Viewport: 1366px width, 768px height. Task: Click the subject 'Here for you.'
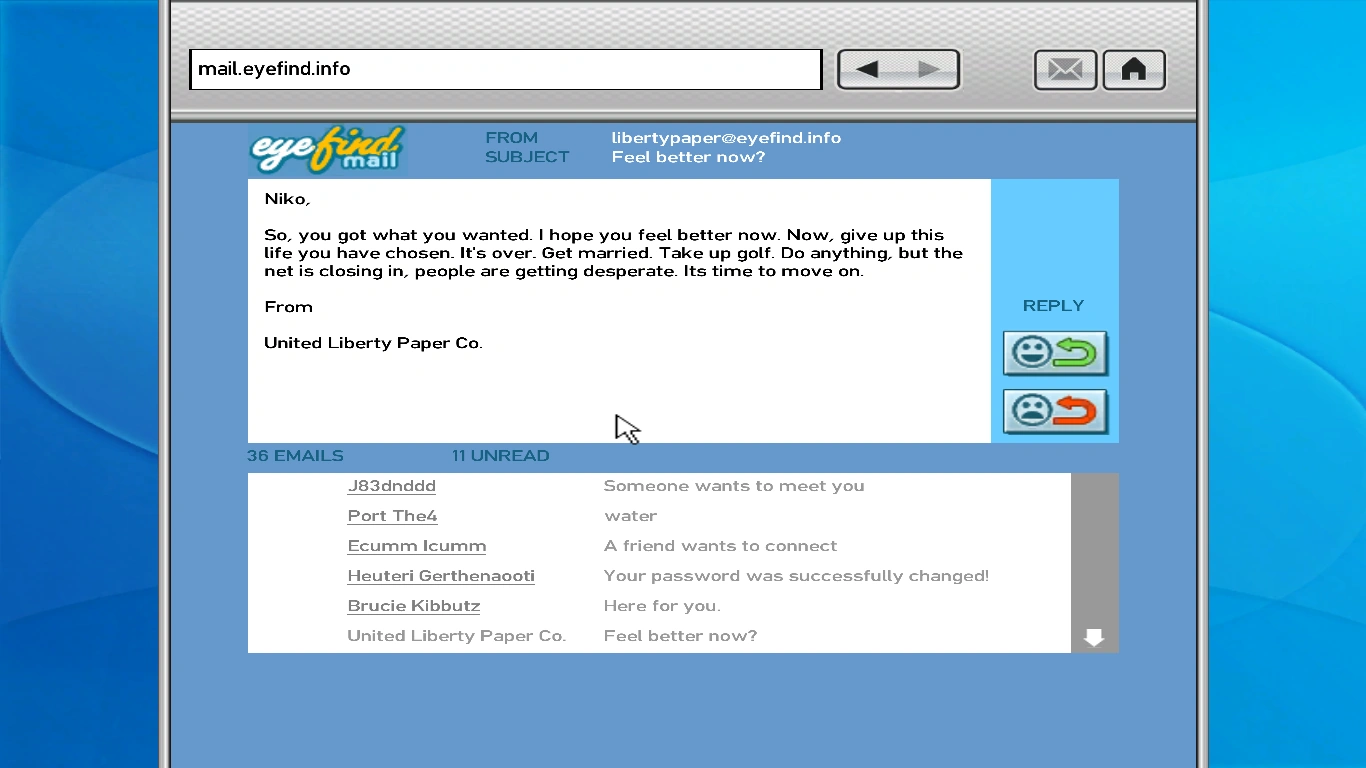click(662, 606)
